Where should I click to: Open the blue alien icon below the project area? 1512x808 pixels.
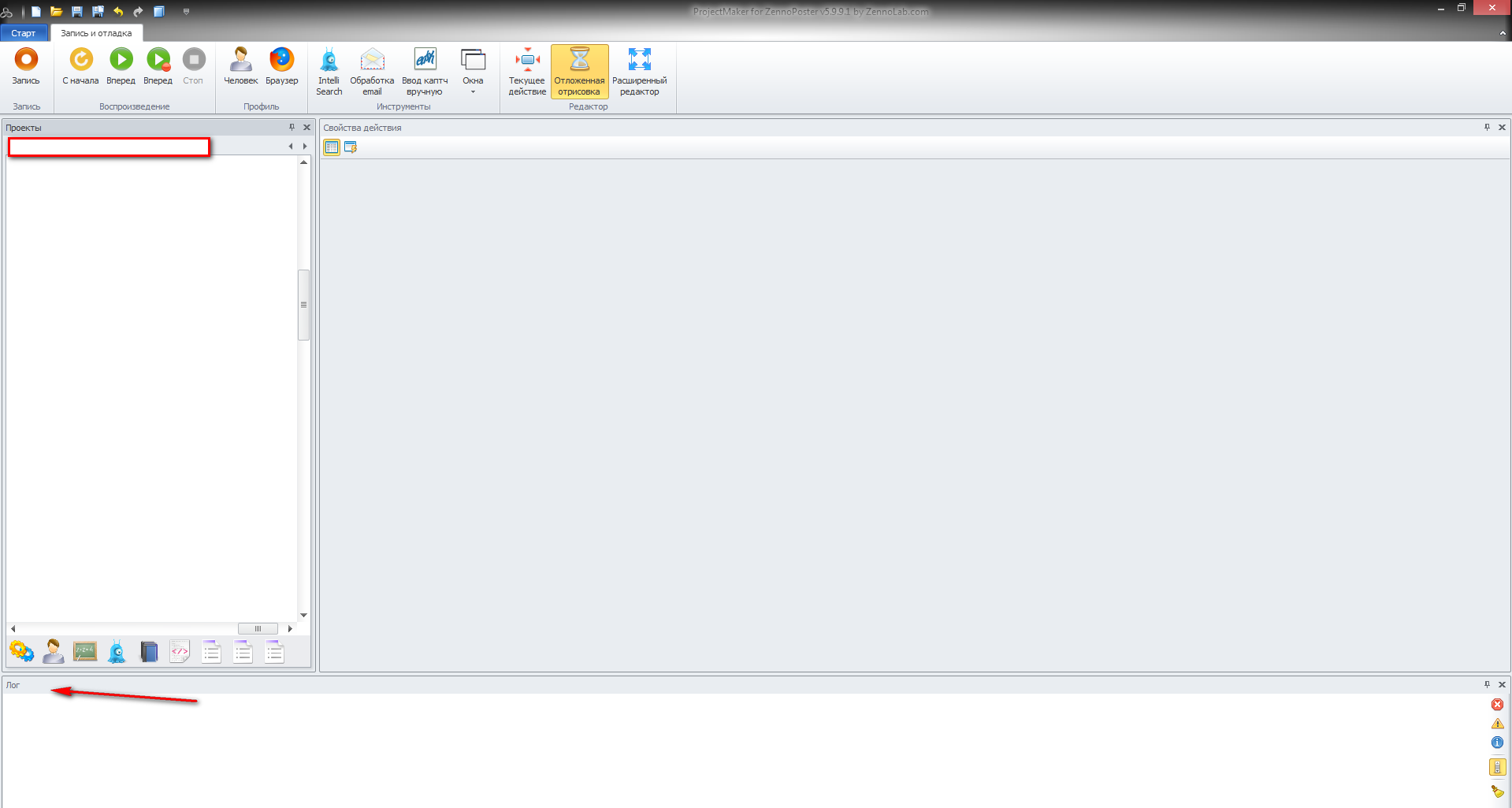point(117,651)
